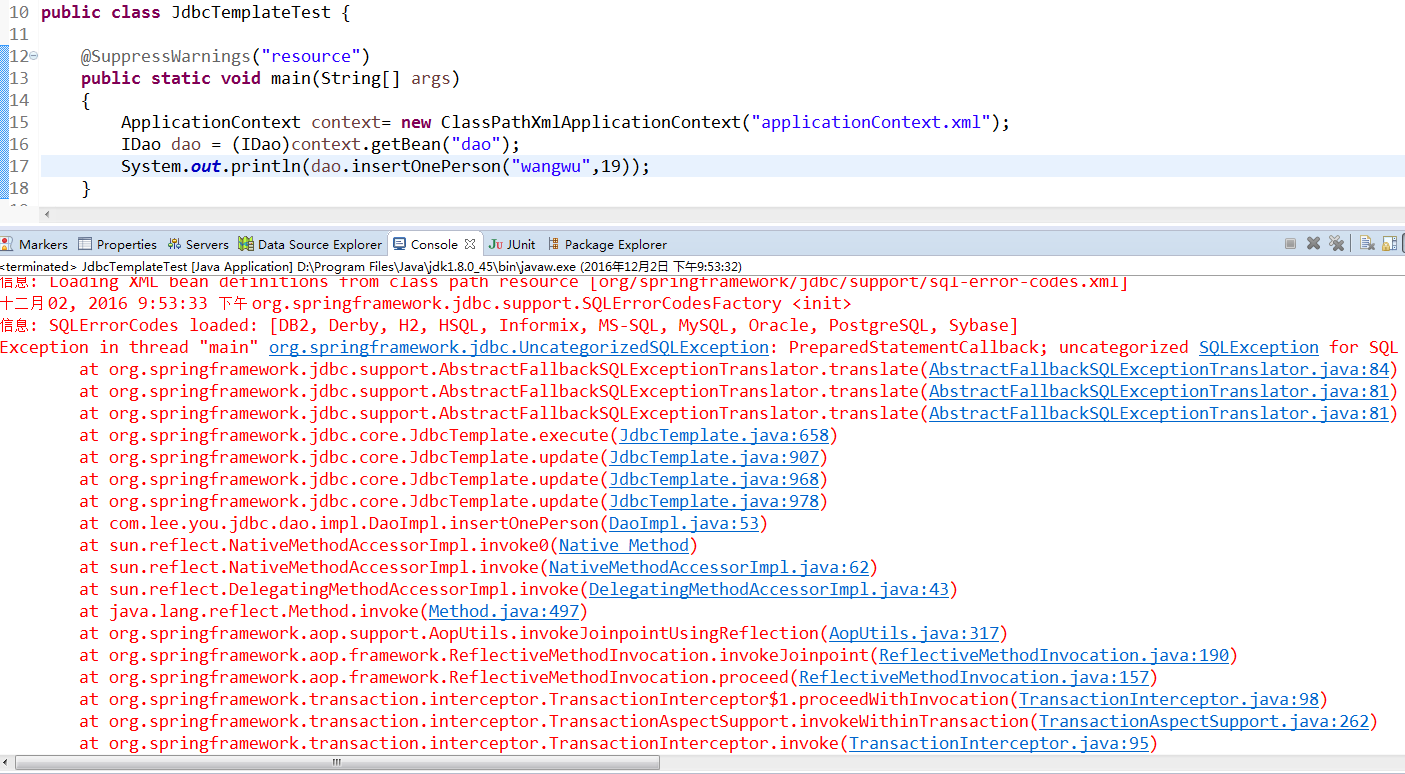Open the Native Method link

[x=624, y=545]
